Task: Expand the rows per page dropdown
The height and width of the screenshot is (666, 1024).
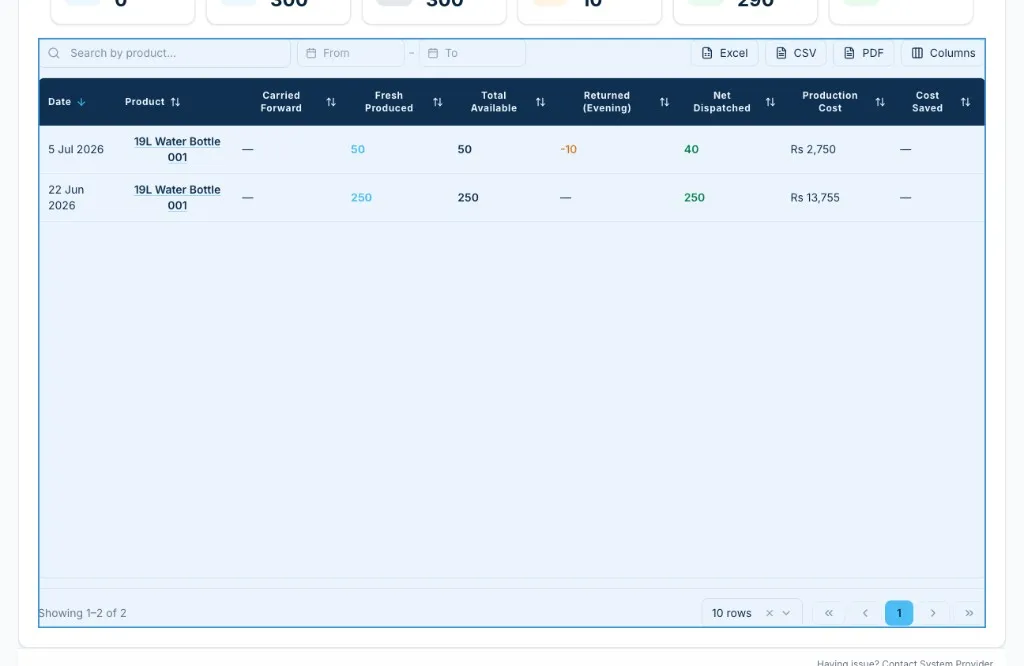Action: (786, 613)
